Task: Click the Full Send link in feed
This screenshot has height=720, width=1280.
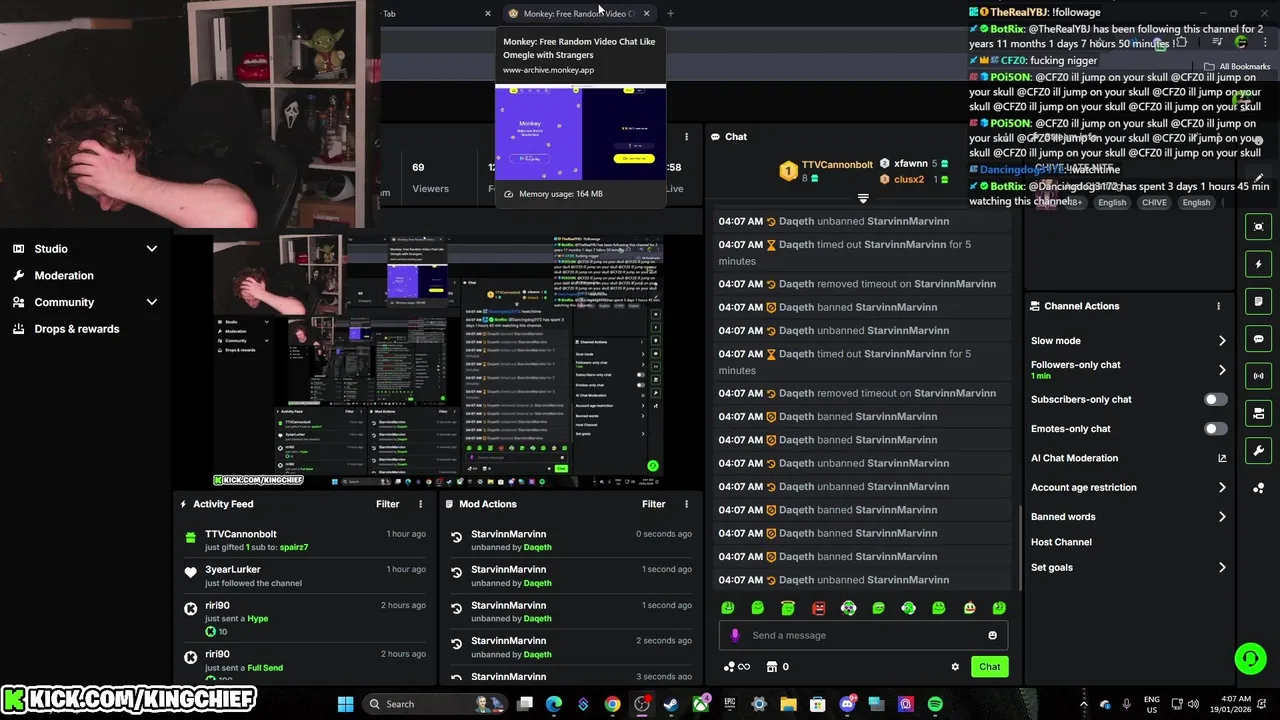Action: pyautogui.click(x=265, y=667)
